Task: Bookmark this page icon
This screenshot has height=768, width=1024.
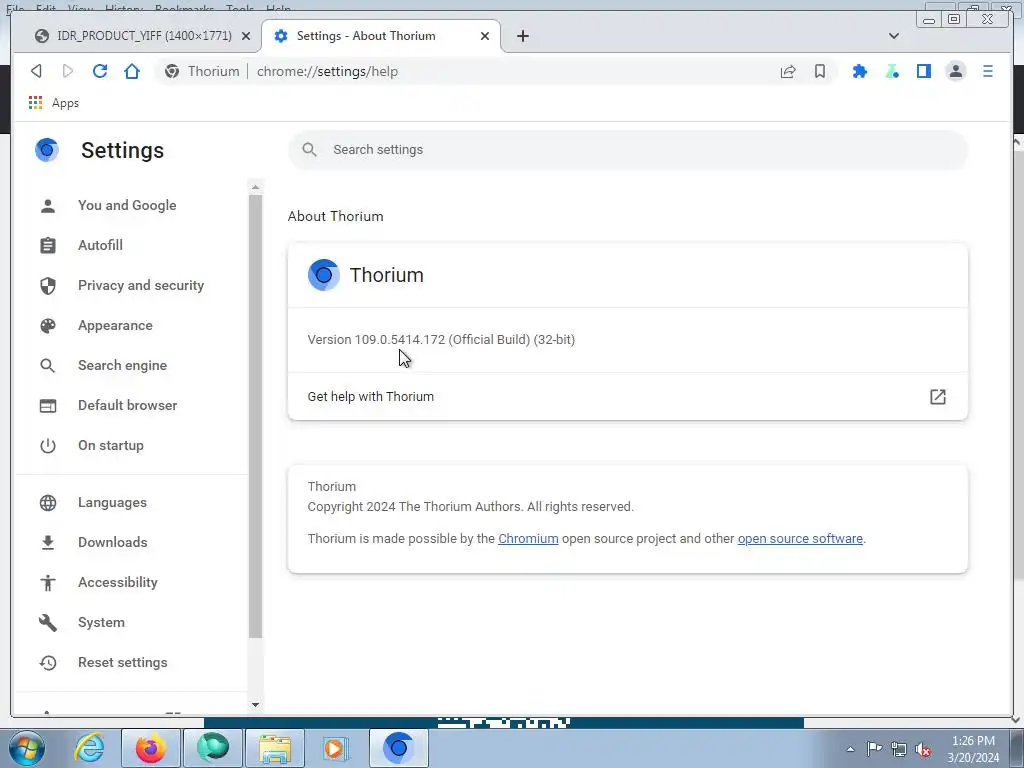Action: 820,71
